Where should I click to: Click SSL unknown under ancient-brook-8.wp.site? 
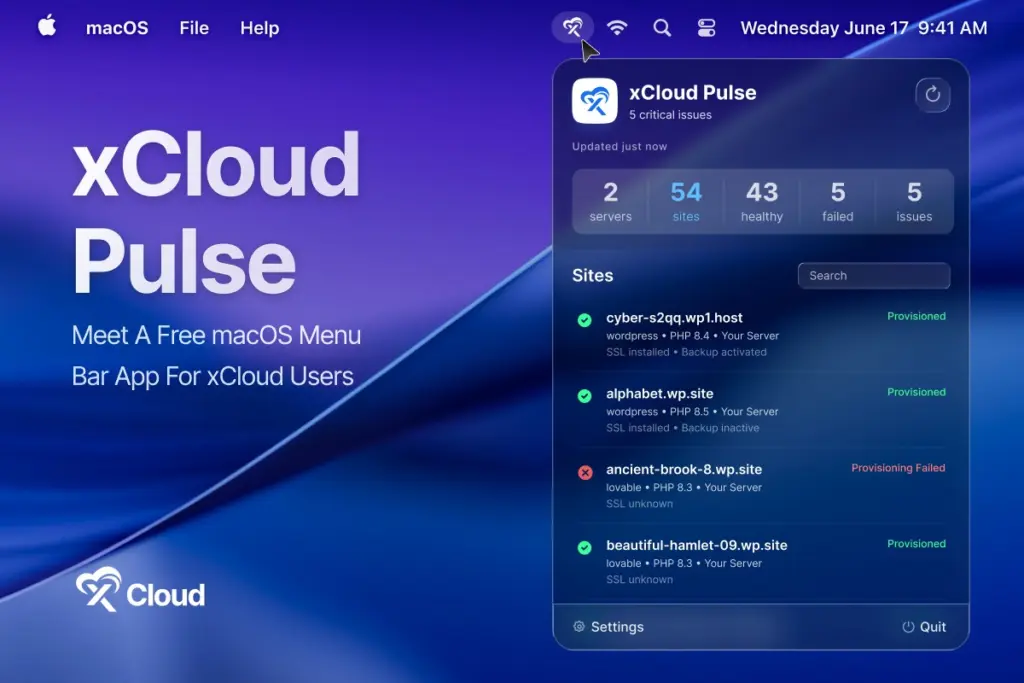point(639,503)
